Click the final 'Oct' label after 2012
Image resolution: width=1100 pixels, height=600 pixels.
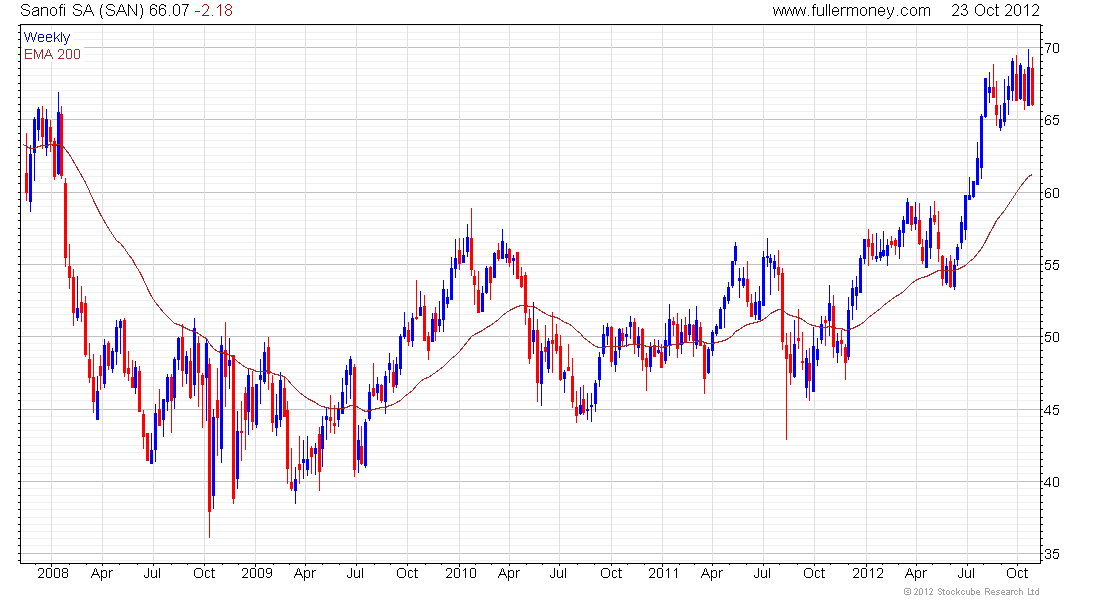point(1017,573)
